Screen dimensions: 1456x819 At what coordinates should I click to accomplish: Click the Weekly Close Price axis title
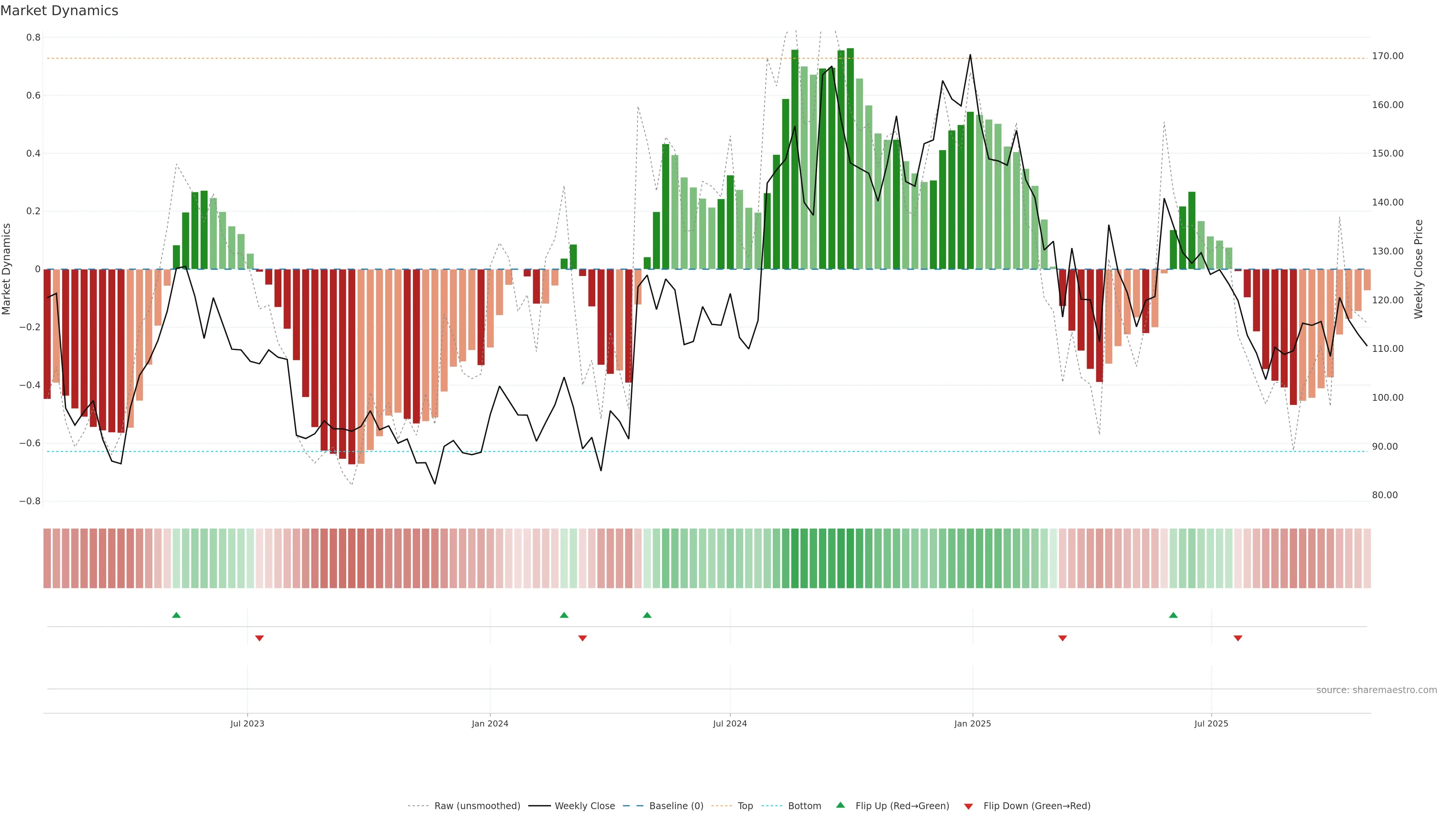[1419, 269]
